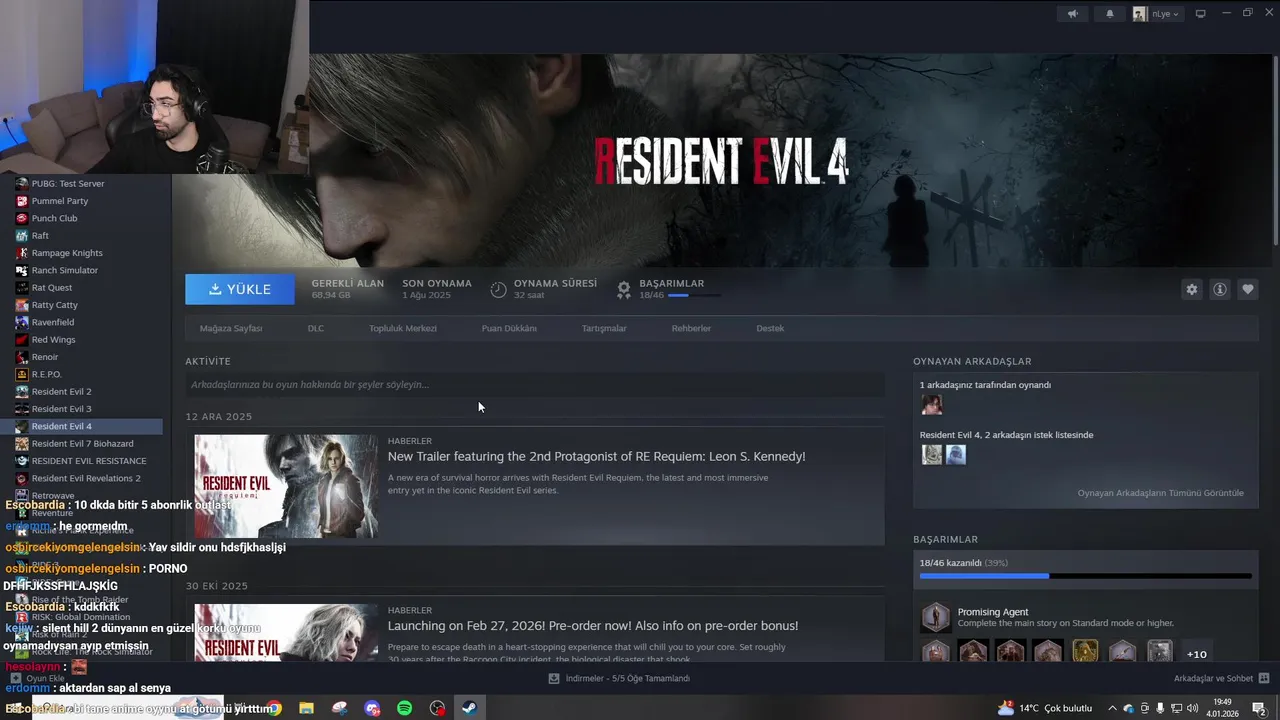1280x720 pixels.
Task: Open the Steam announcements megaphone icon
Action: pos(1073,14)
